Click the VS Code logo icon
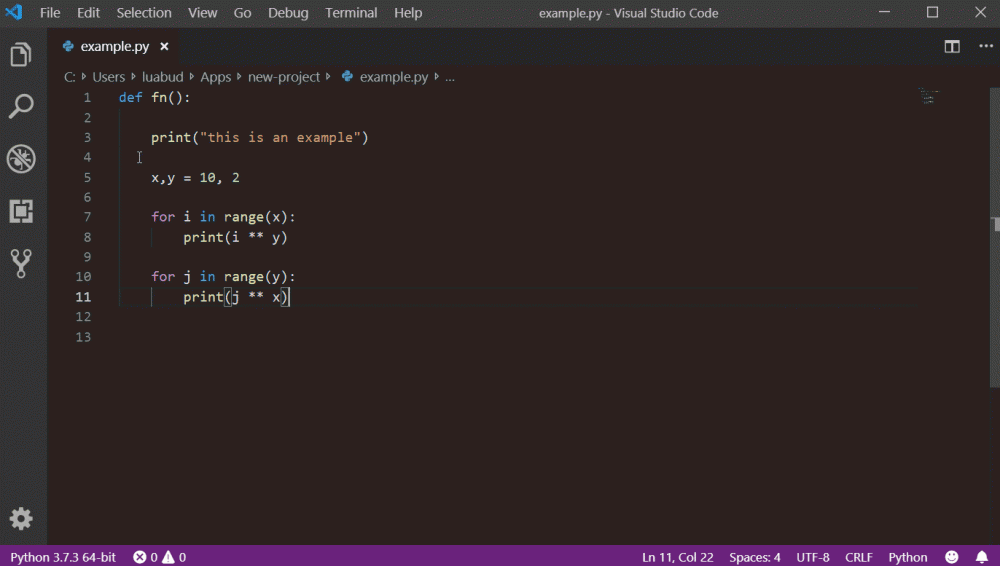1000x566 pixels. tap(13, 12)
